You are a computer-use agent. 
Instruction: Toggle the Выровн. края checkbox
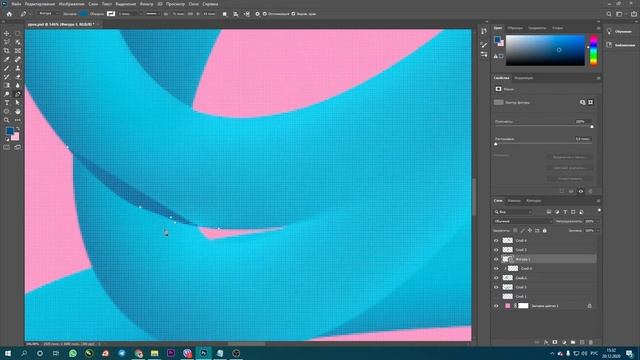click(293, 14)
